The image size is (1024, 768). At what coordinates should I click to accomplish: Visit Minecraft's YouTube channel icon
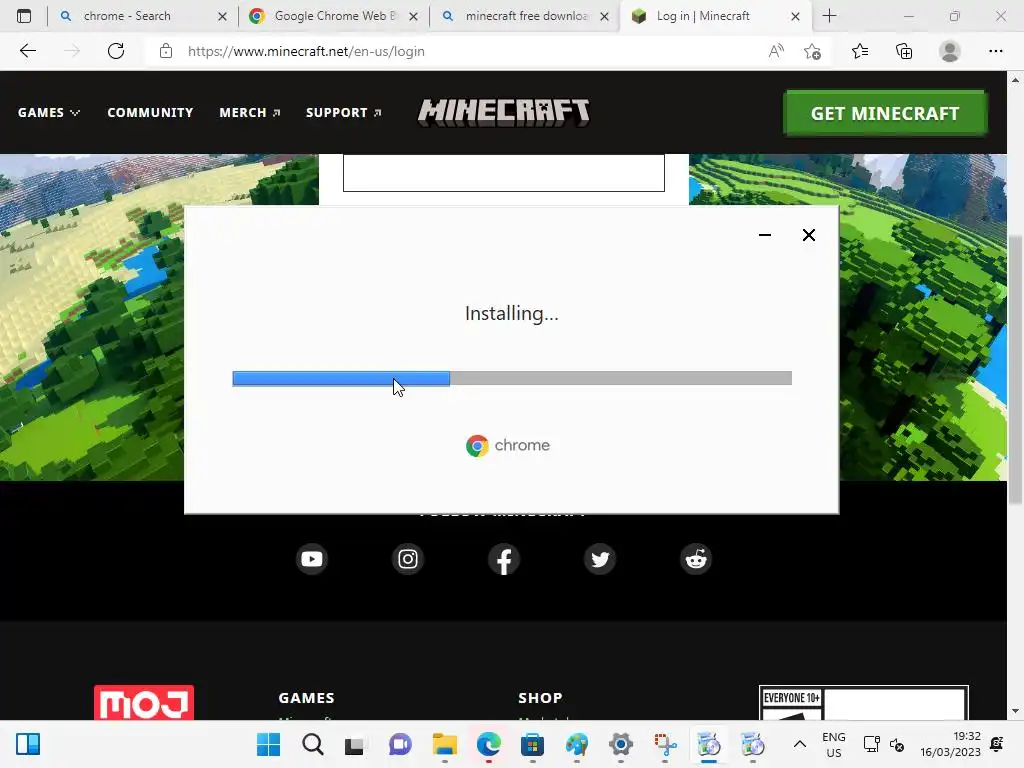point(312,559)
